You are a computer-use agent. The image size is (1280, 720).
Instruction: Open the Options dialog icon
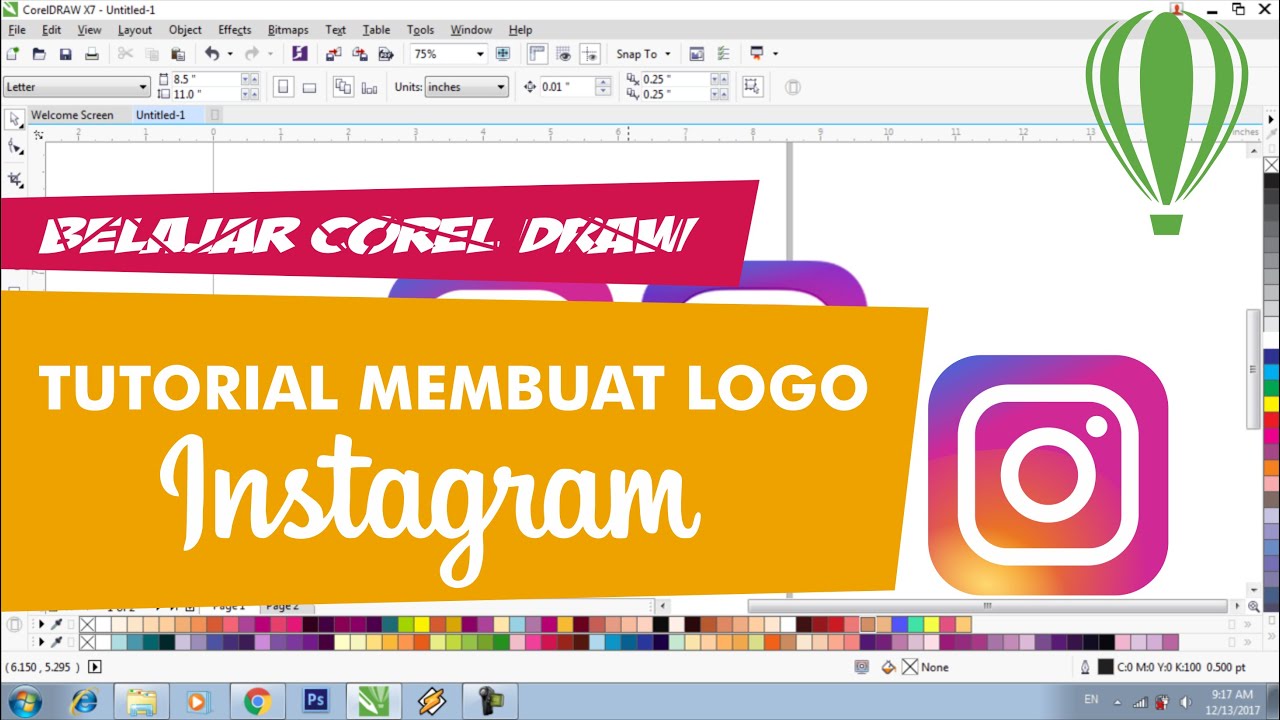723,54
